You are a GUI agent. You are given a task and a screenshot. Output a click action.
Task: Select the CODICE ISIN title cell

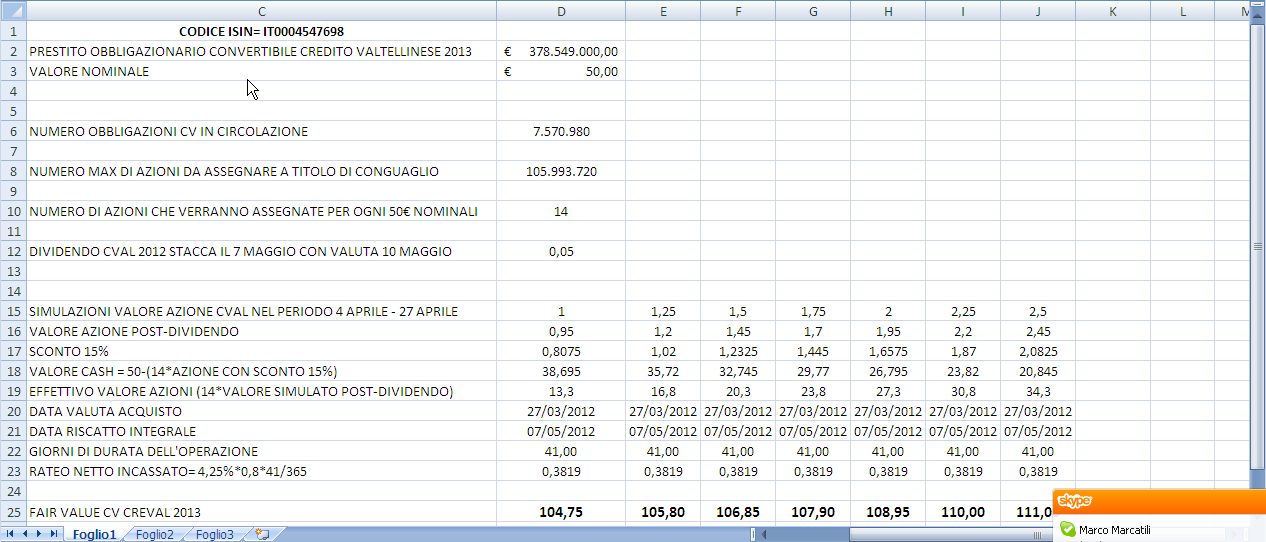261,31
